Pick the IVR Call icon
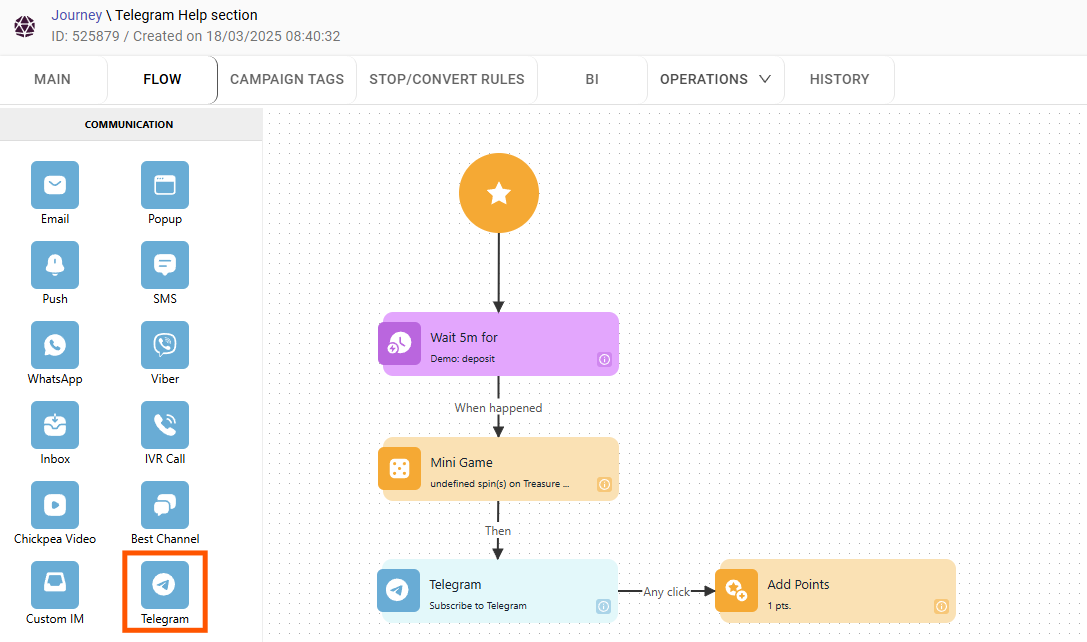This screenshot has height=642, width=1087. pyautogui.click(x=165, y=425)
